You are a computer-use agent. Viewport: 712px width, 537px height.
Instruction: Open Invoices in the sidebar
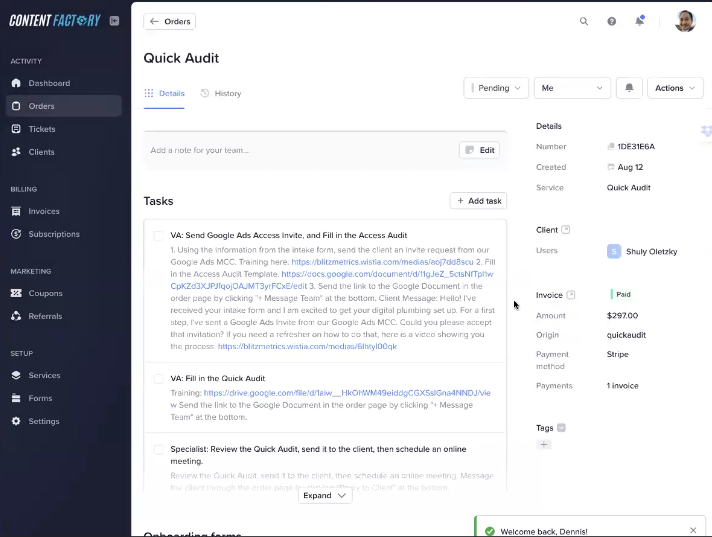pos(43,211)
